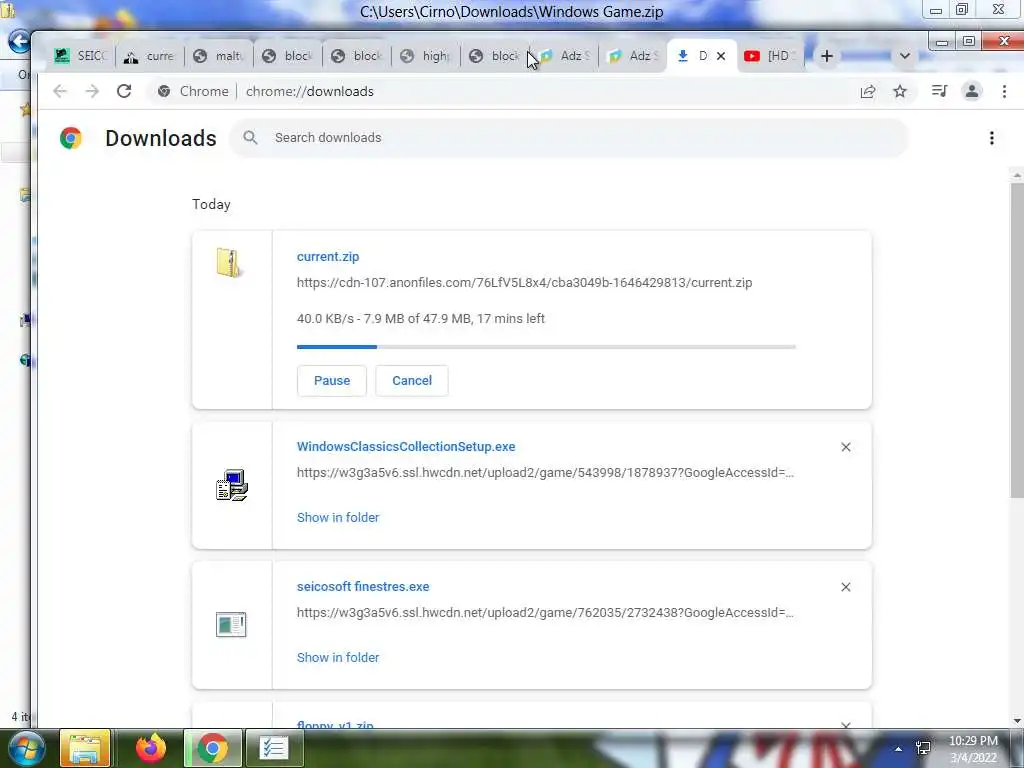Reload the downloads page
This screenshot has width=1024, height=768.
tap(124, 91)
